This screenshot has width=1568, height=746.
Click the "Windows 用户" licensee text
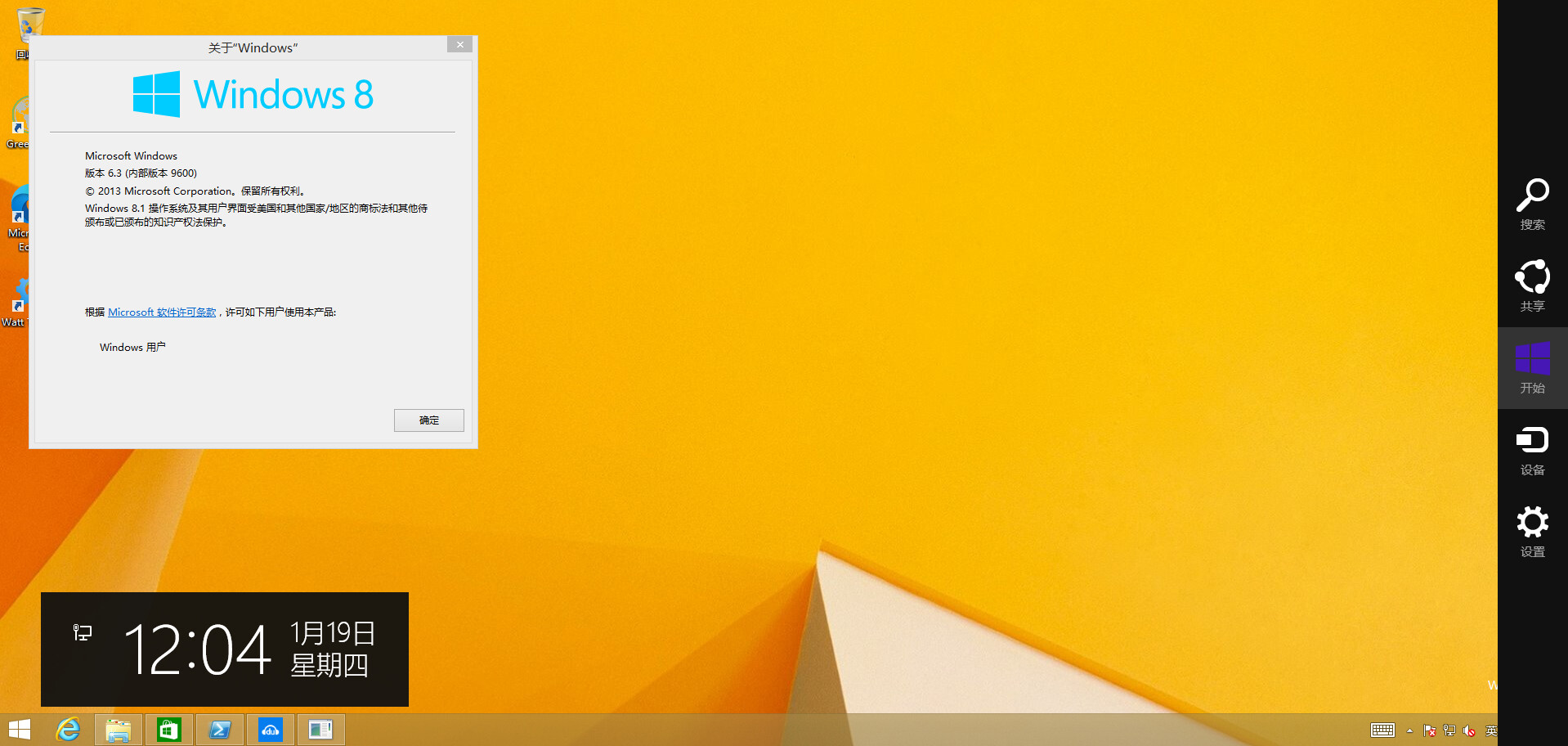click(132, 348)
